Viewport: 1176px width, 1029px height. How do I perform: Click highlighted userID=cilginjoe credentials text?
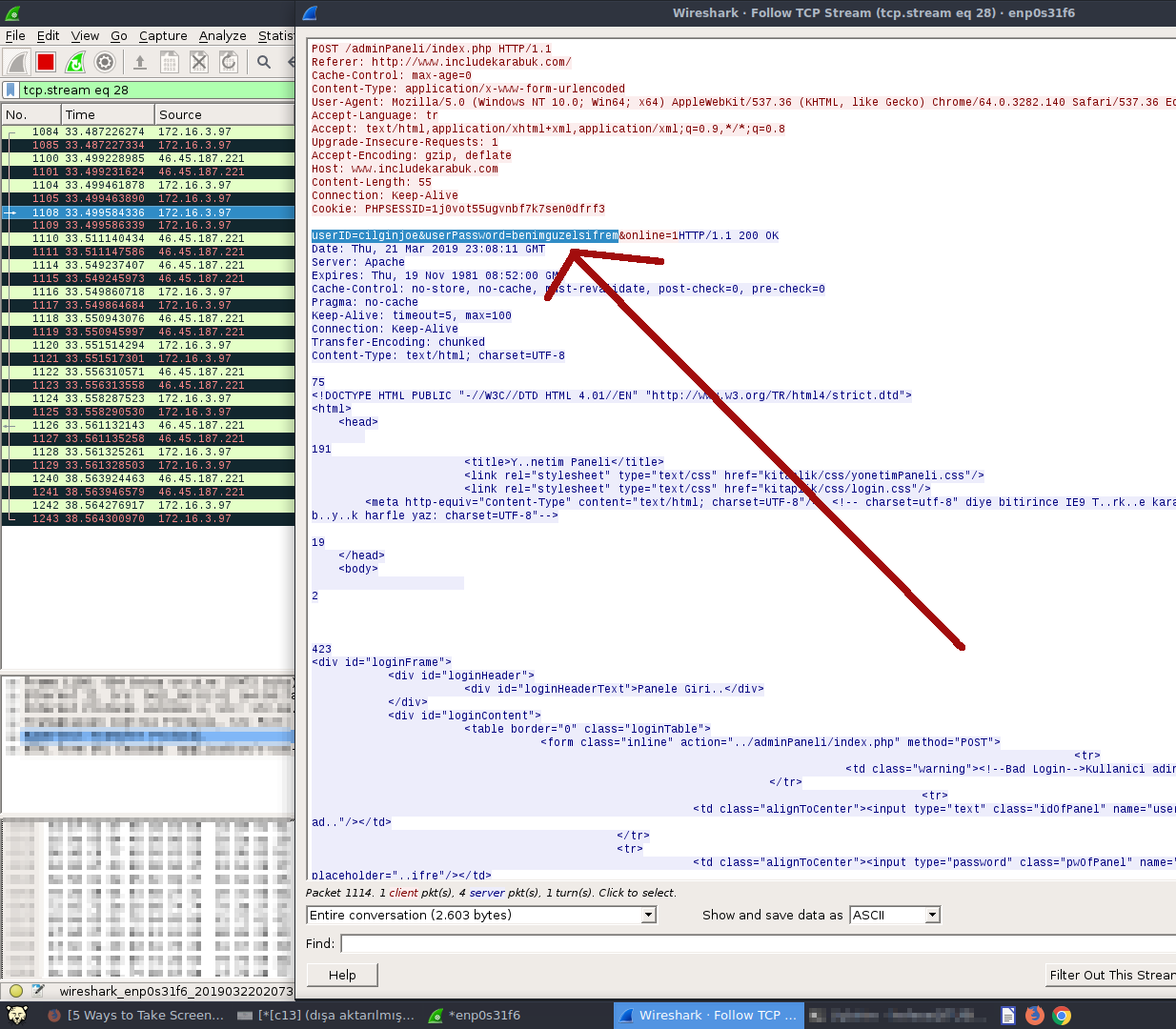pos(465,235)
